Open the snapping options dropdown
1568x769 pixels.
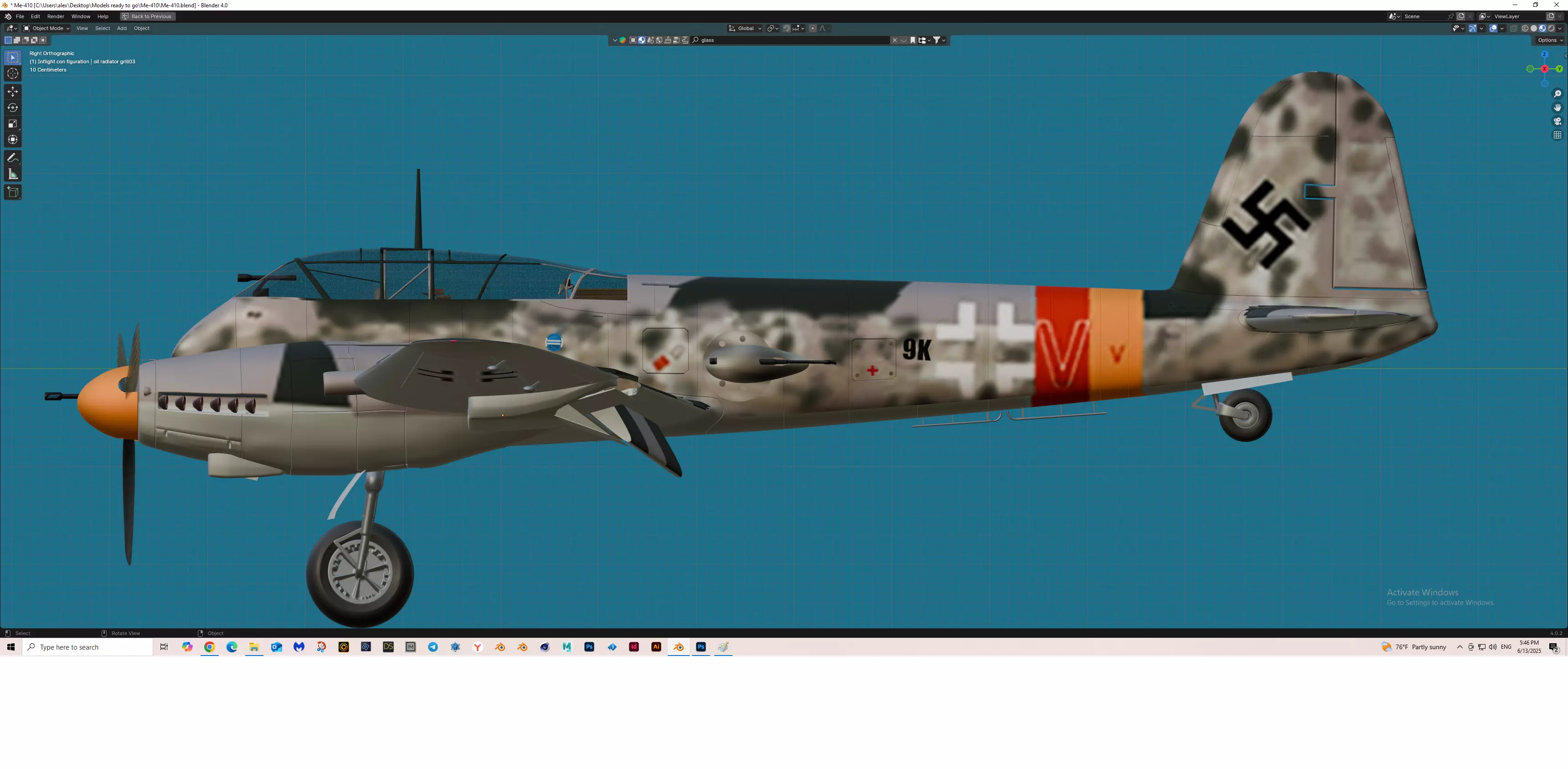point(798,28)
